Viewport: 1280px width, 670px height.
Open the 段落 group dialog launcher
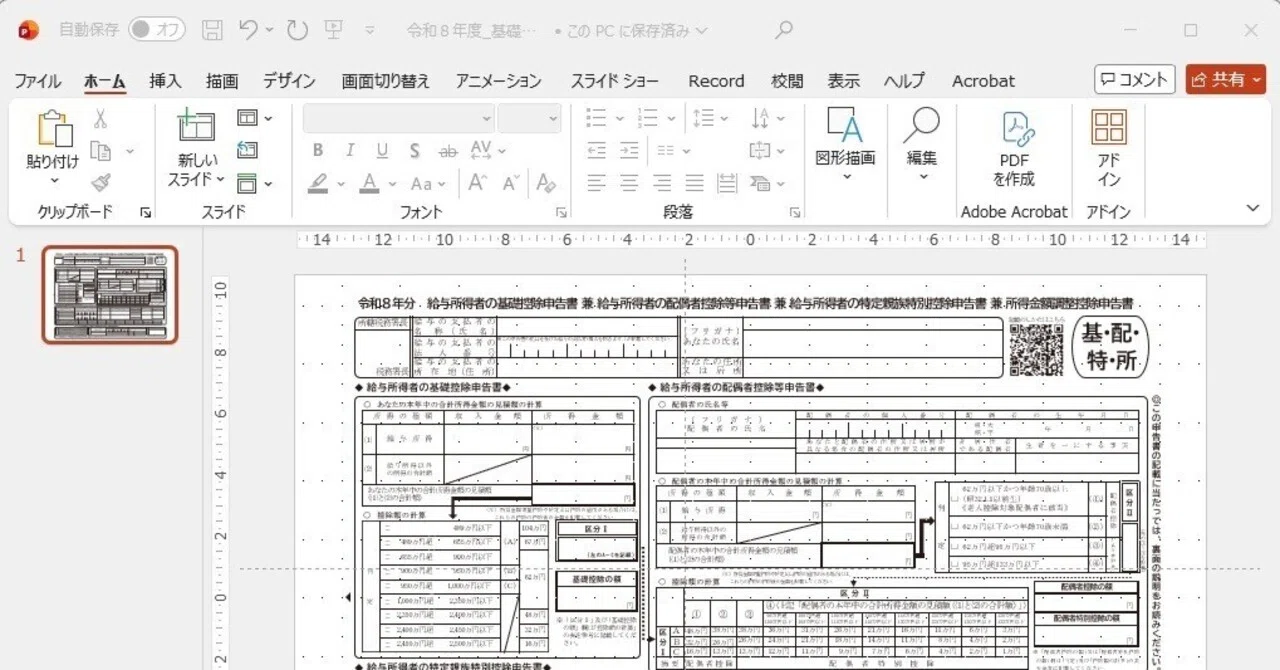(795, 212)
